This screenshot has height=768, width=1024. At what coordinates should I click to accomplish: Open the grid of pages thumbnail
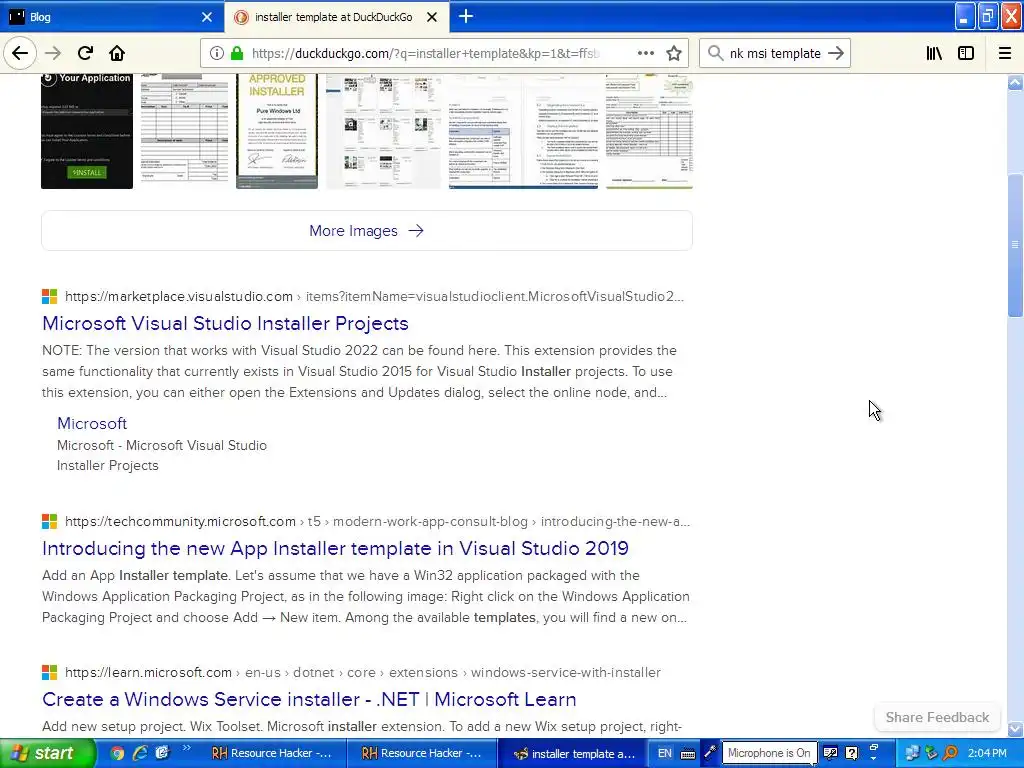click(383, 131)
